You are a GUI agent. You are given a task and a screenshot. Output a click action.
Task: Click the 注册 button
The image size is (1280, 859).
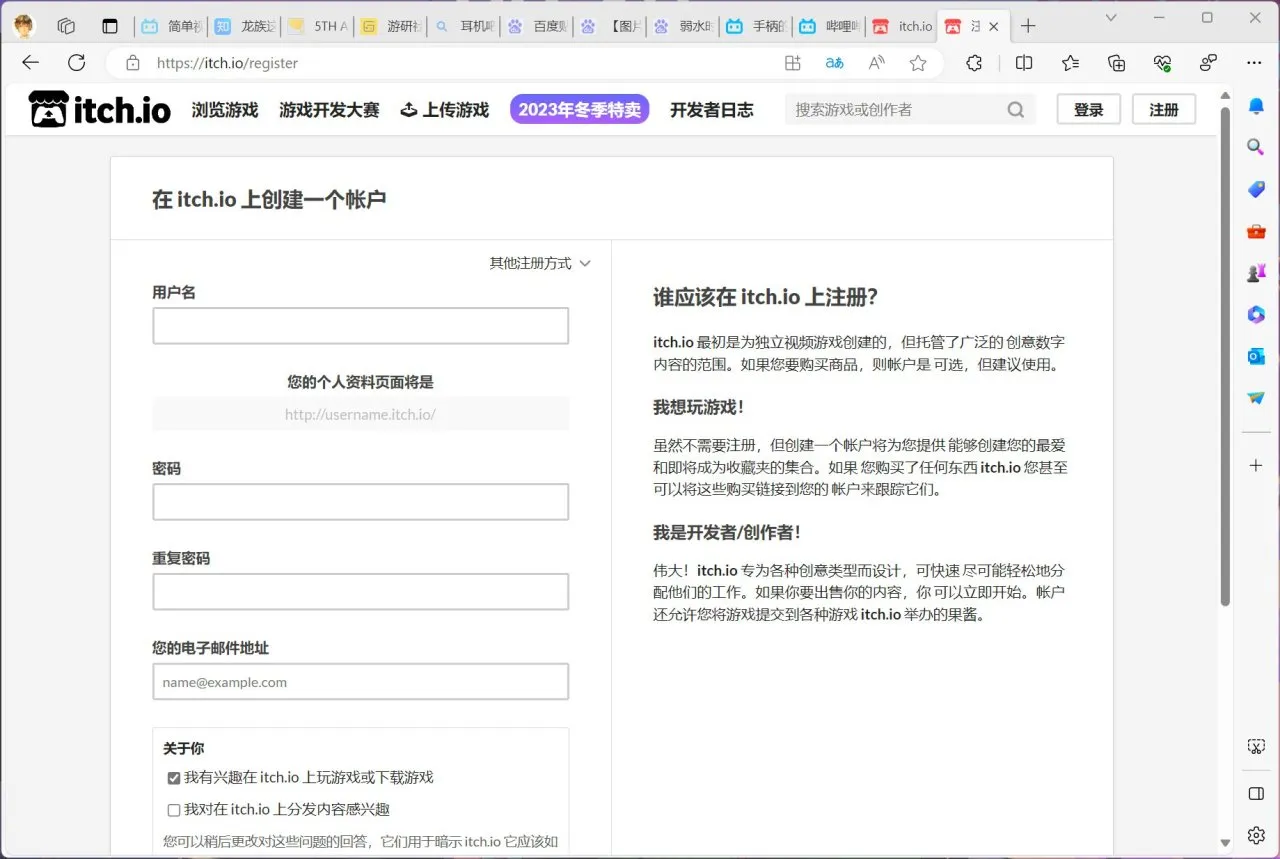(x=1164, y=109)
